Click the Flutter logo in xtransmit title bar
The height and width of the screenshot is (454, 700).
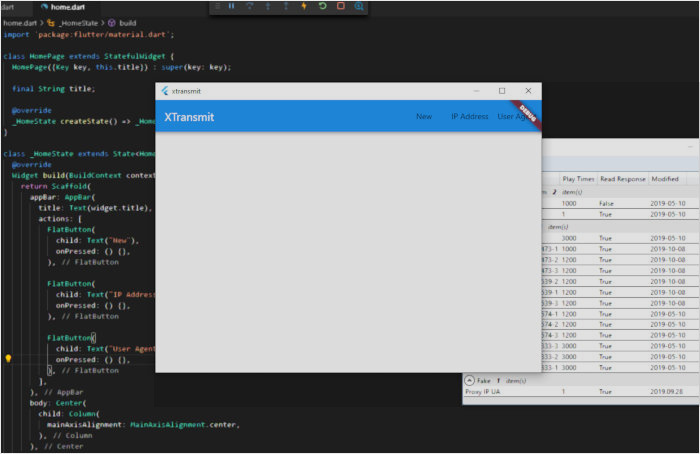click(165, 91)
